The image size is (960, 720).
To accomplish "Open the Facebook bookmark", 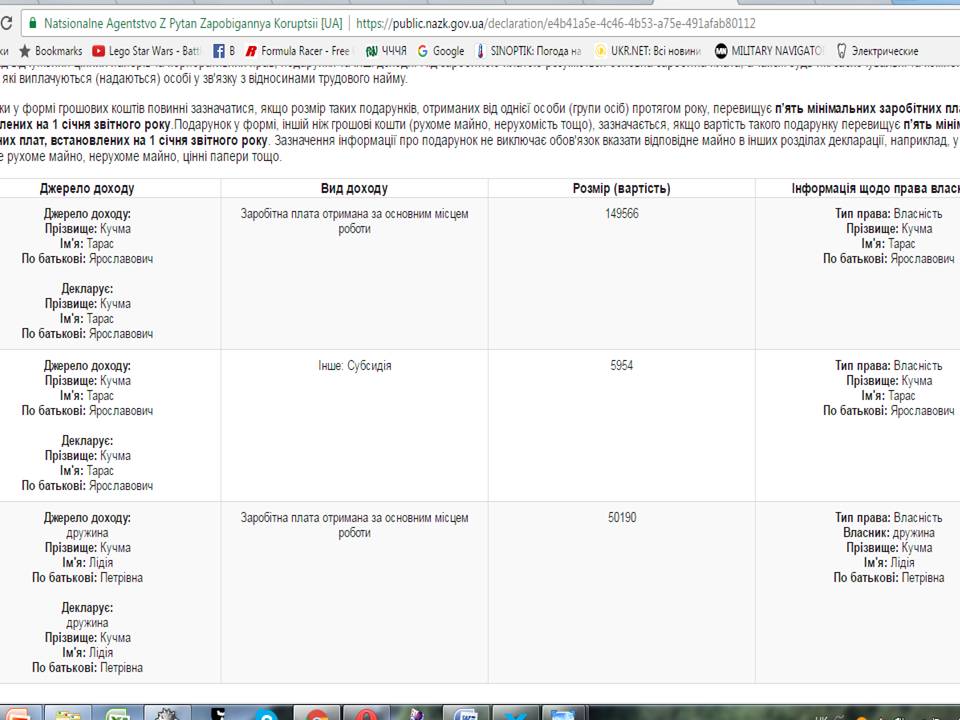I will (x=224, y=51).
